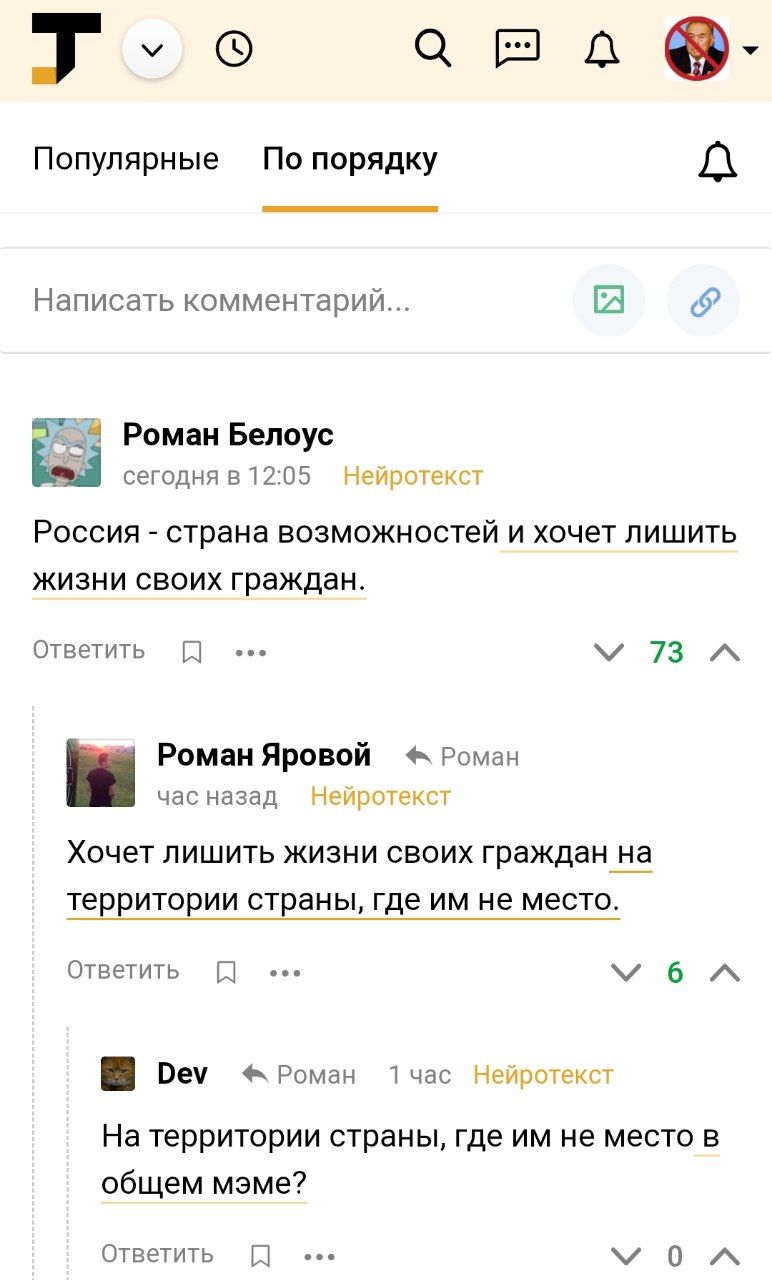Open the messages chat bubble icon

pos(517,48)
